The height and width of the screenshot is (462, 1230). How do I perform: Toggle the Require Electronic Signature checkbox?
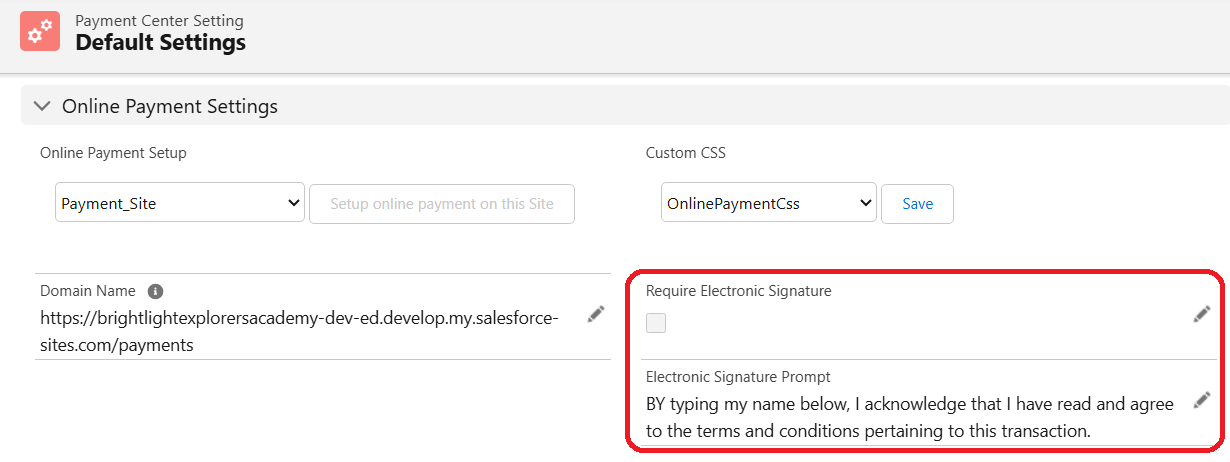coord(656,323)
